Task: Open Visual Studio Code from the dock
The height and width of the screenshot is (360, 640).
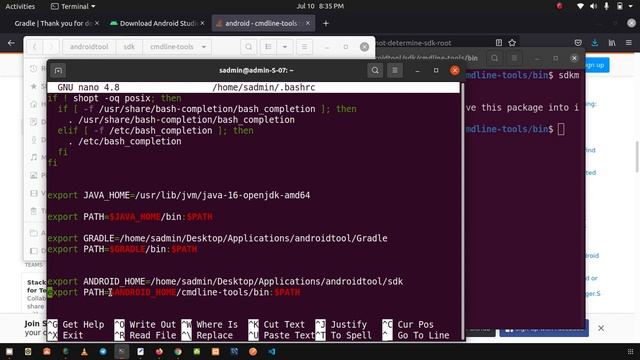Action: click(272, 351)
